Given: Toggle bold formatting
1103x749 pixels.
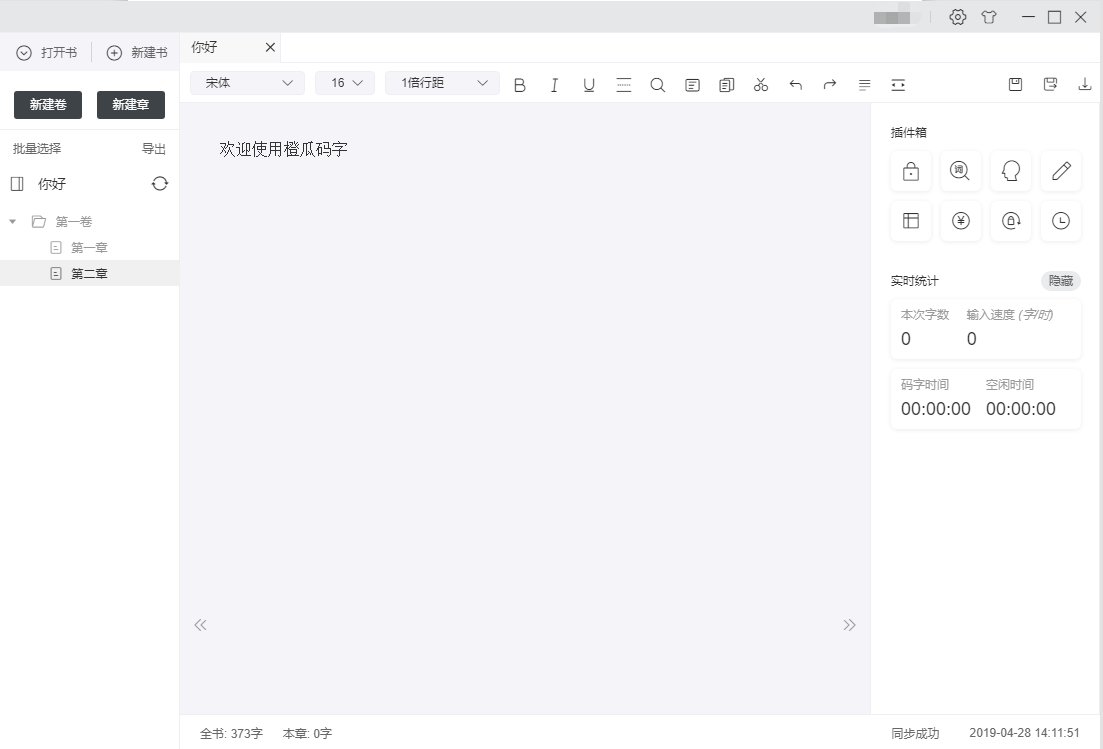Looking at the screenshot, I should [519, 85].
